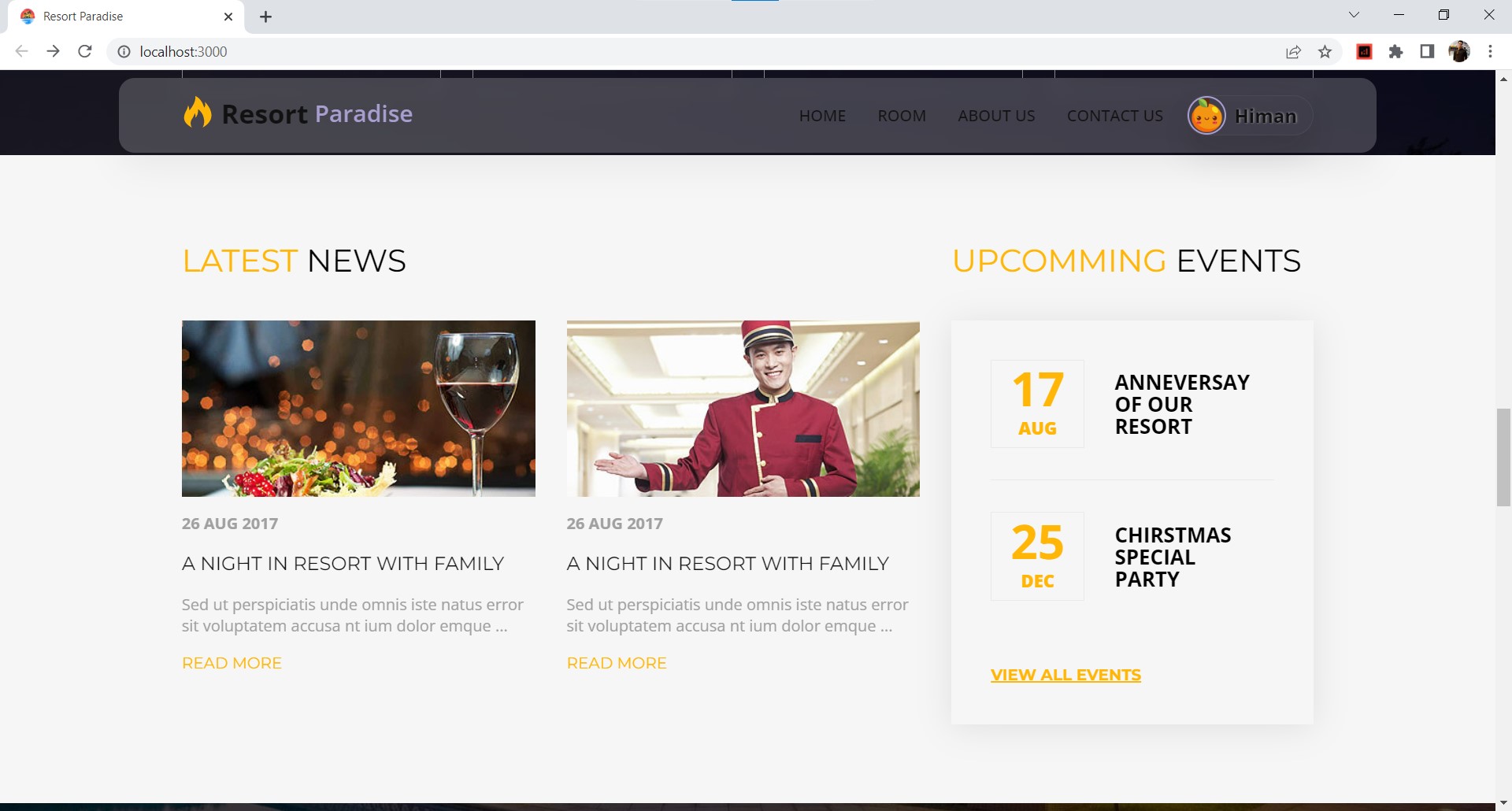Screen dimensions: 1512x811
Task: Open Chrome profile picture
Action: [1459, 51]
